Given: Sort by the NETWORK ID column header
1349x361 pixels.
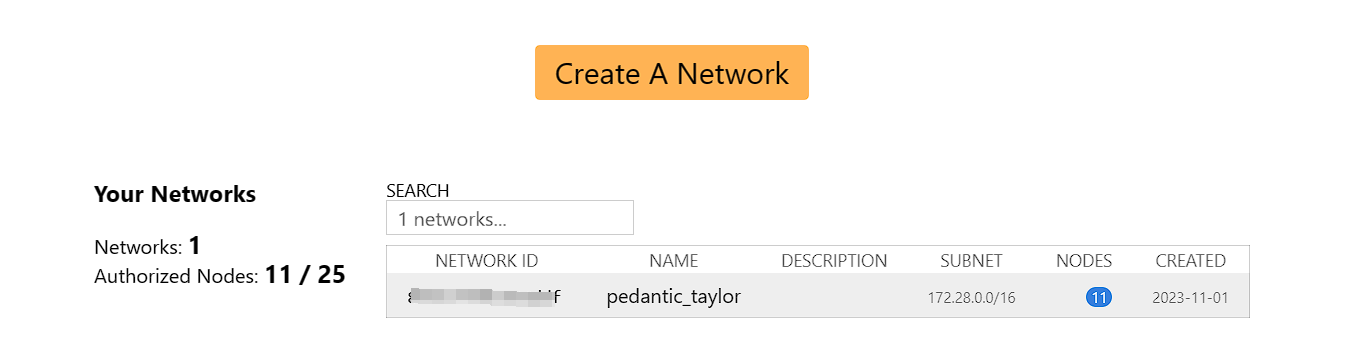Looking at the screenshot, I should click(x=486, y=261).
